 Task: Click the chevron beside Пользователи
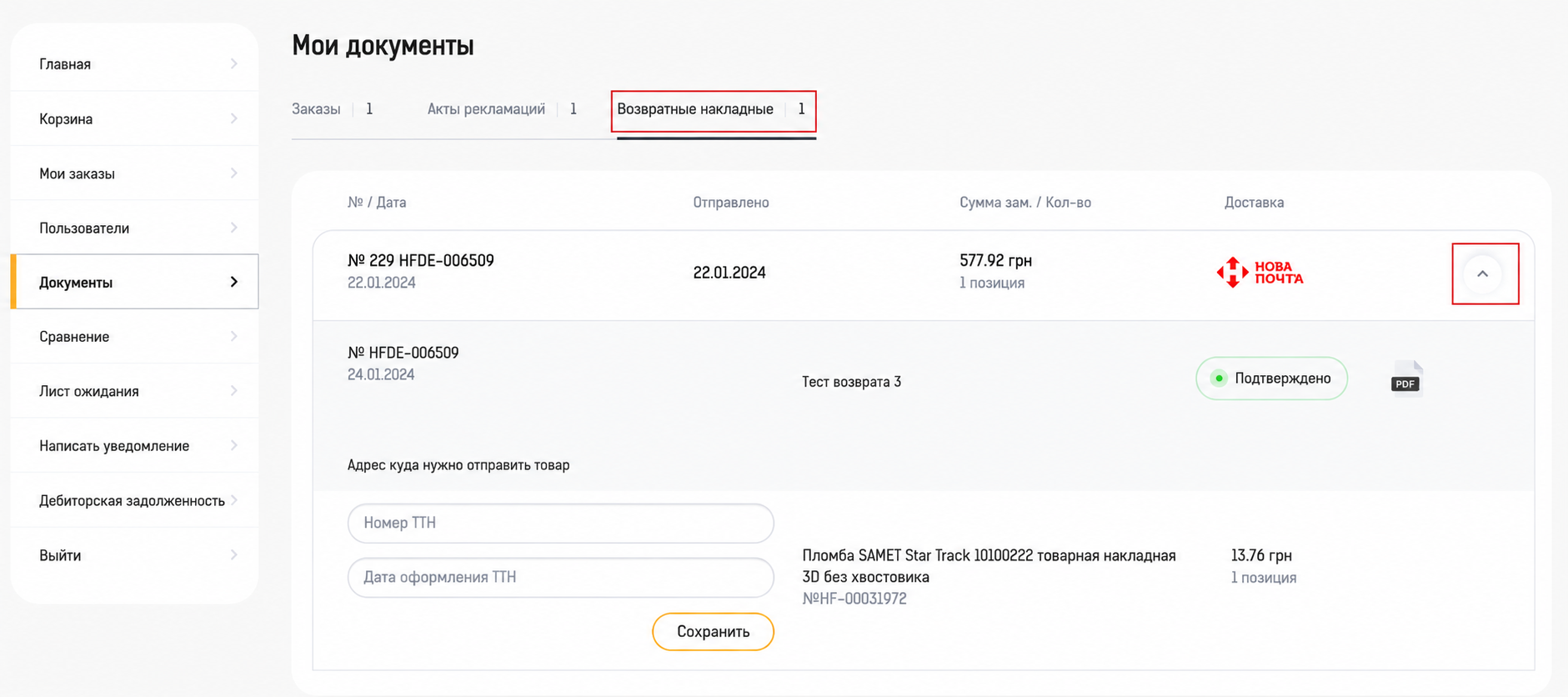pyautogui.click(x=233, y=228)
